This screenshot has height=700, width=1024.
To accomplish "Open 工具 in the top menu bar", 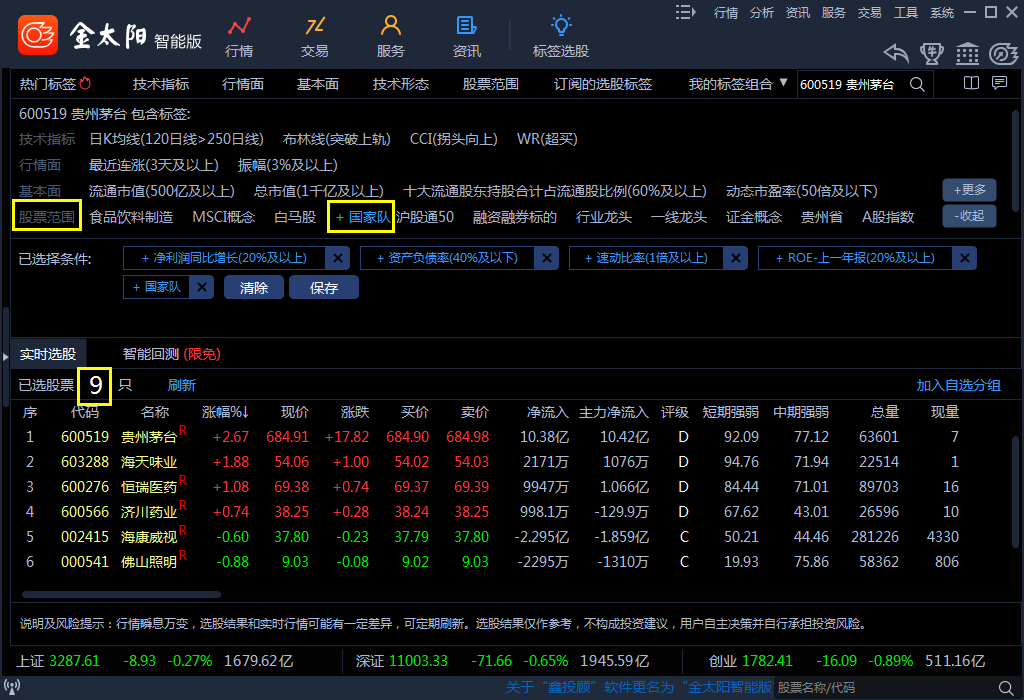I will 906,12.
